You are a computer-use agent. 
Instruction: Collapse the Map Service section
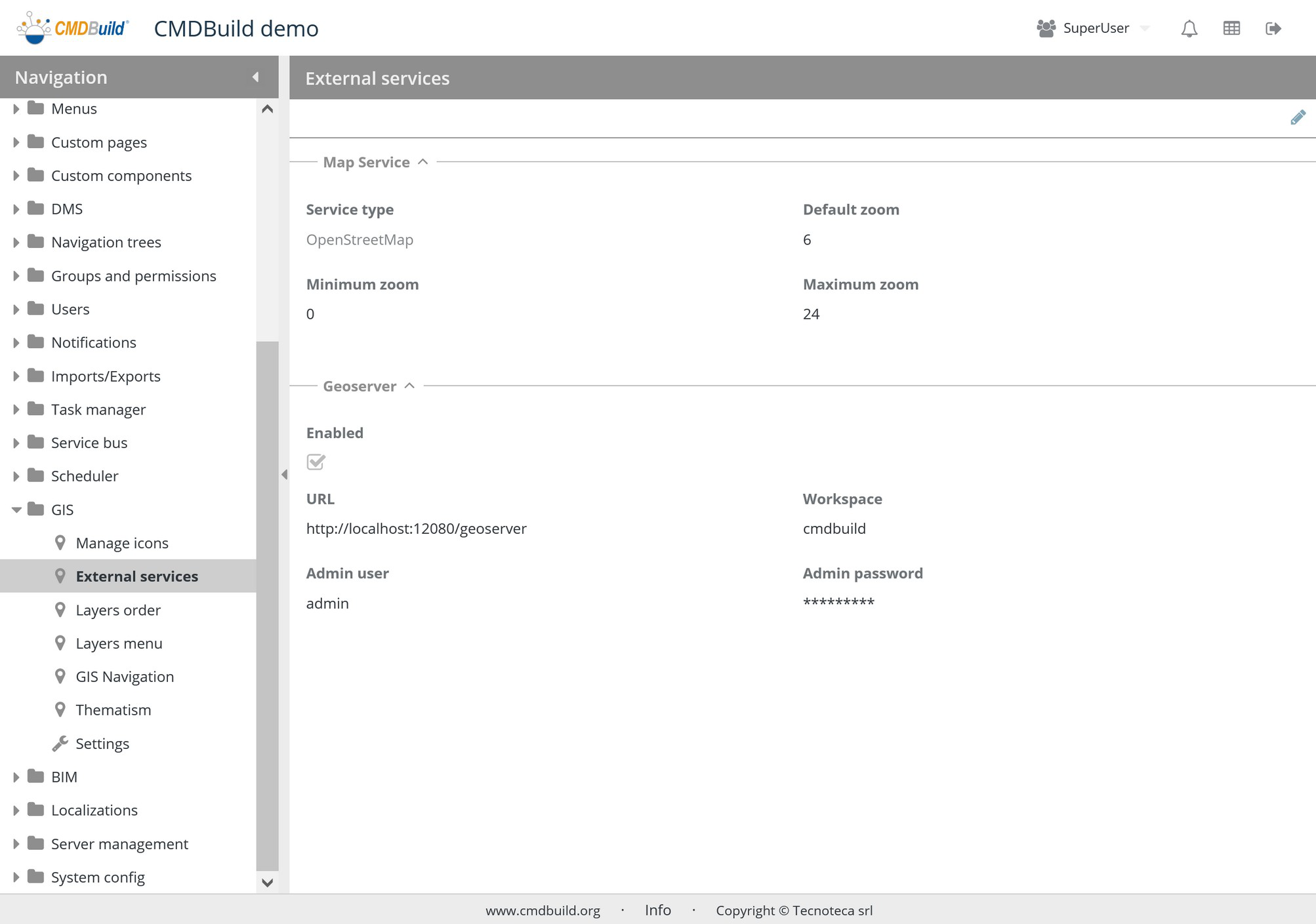(x=423, y=162)
